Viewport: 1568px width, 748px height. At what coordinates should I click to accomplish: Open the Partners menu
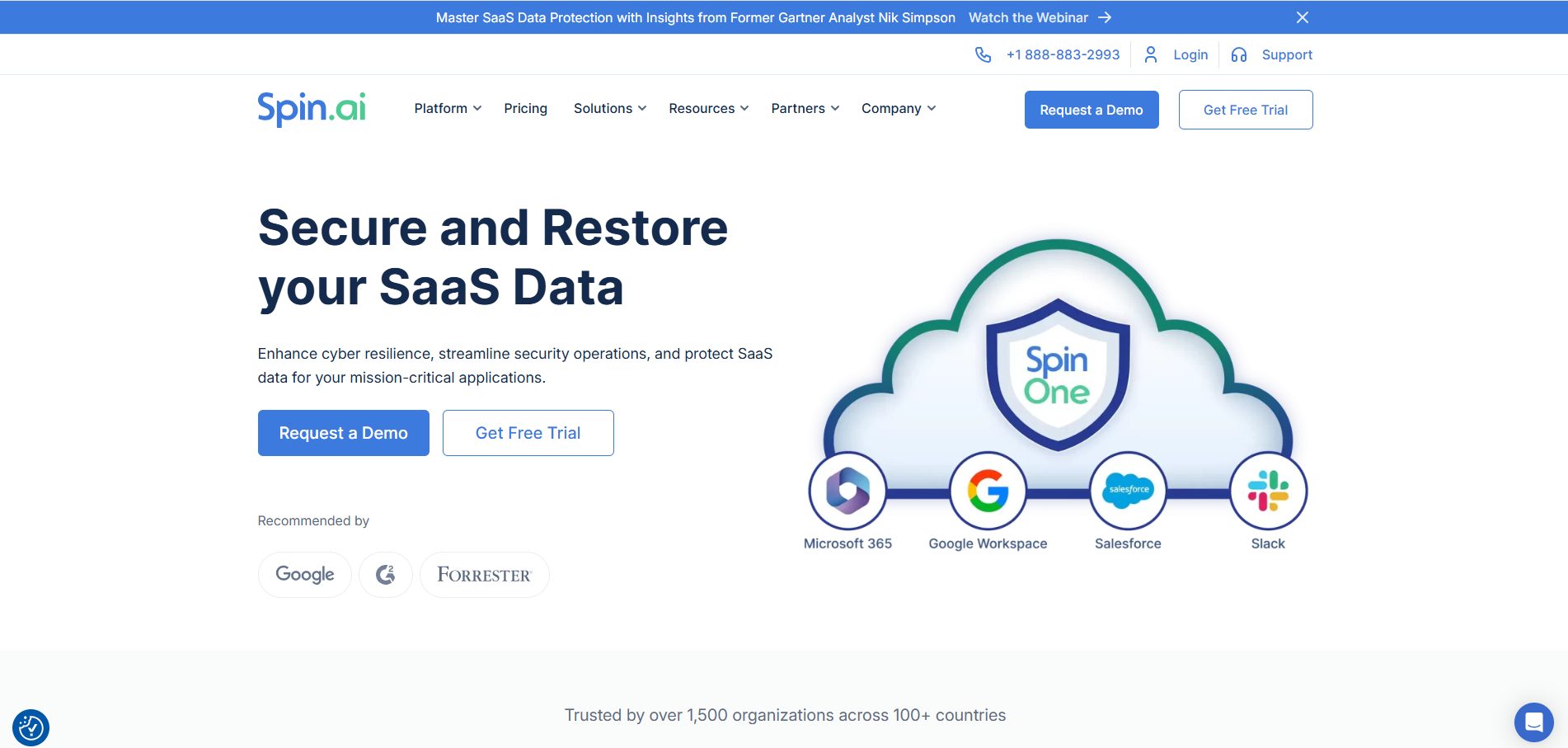pyautogui.click(x=805, y=109)
